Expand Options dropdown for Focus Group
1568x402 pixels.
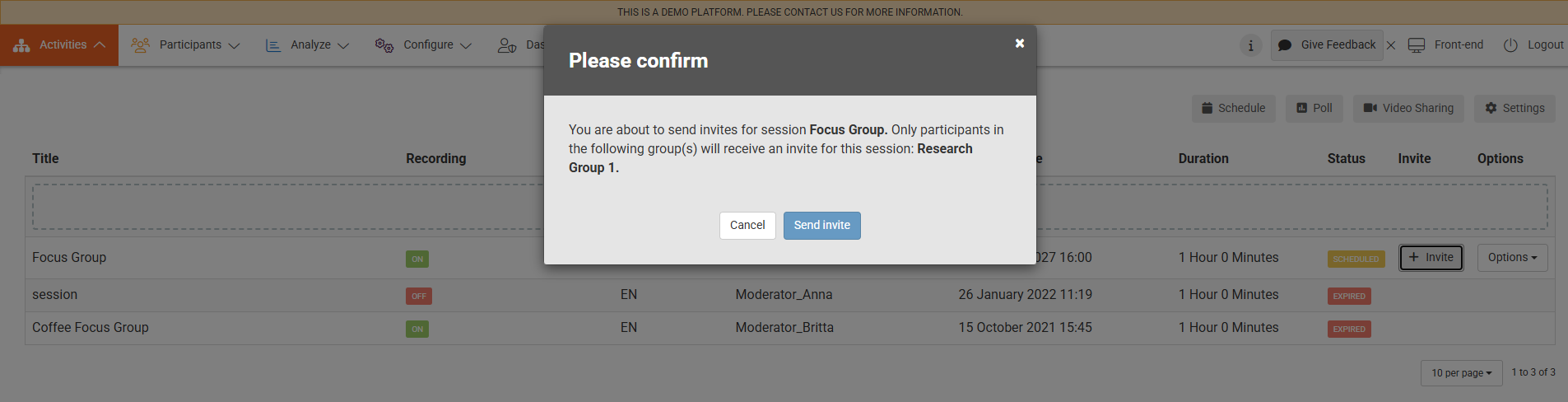click(1512, 258)
